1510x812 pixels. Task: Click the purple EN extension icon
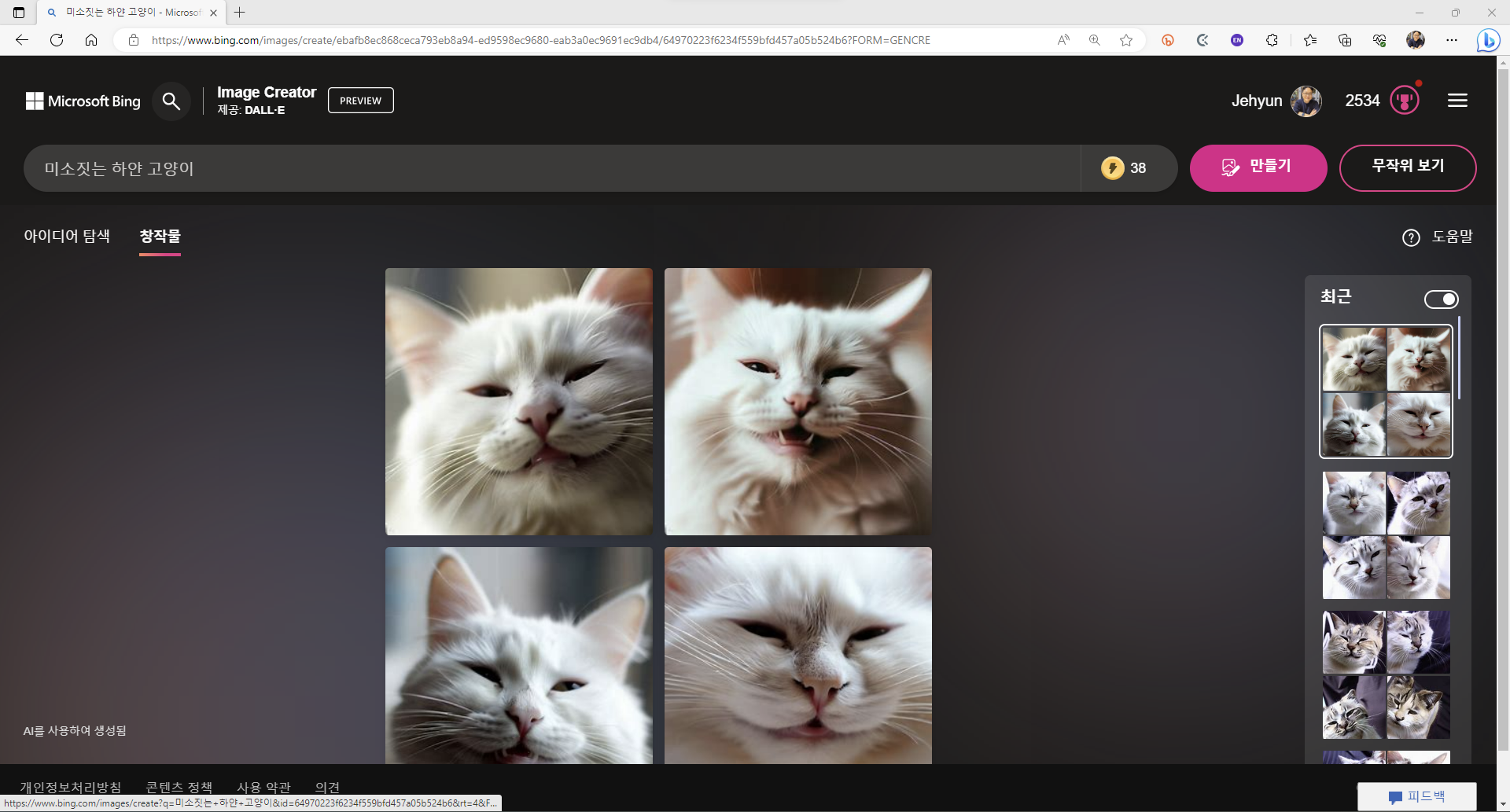coord(1237,40)
